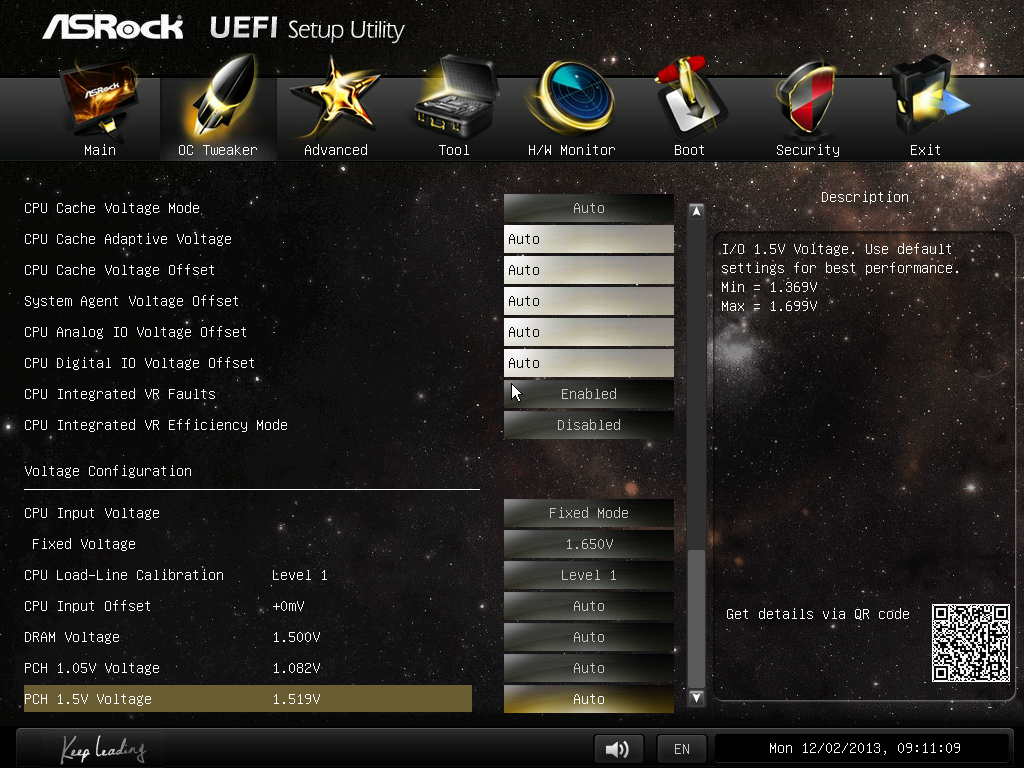
Task: Click the scrollbar down arrow
Action: click(697, 698)
